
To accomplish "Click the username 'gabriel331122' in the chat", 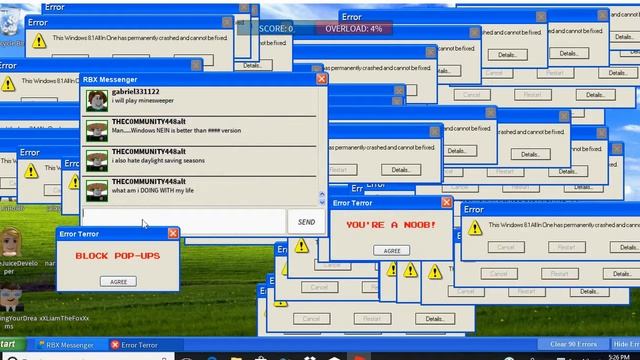I will click(136, 92).
